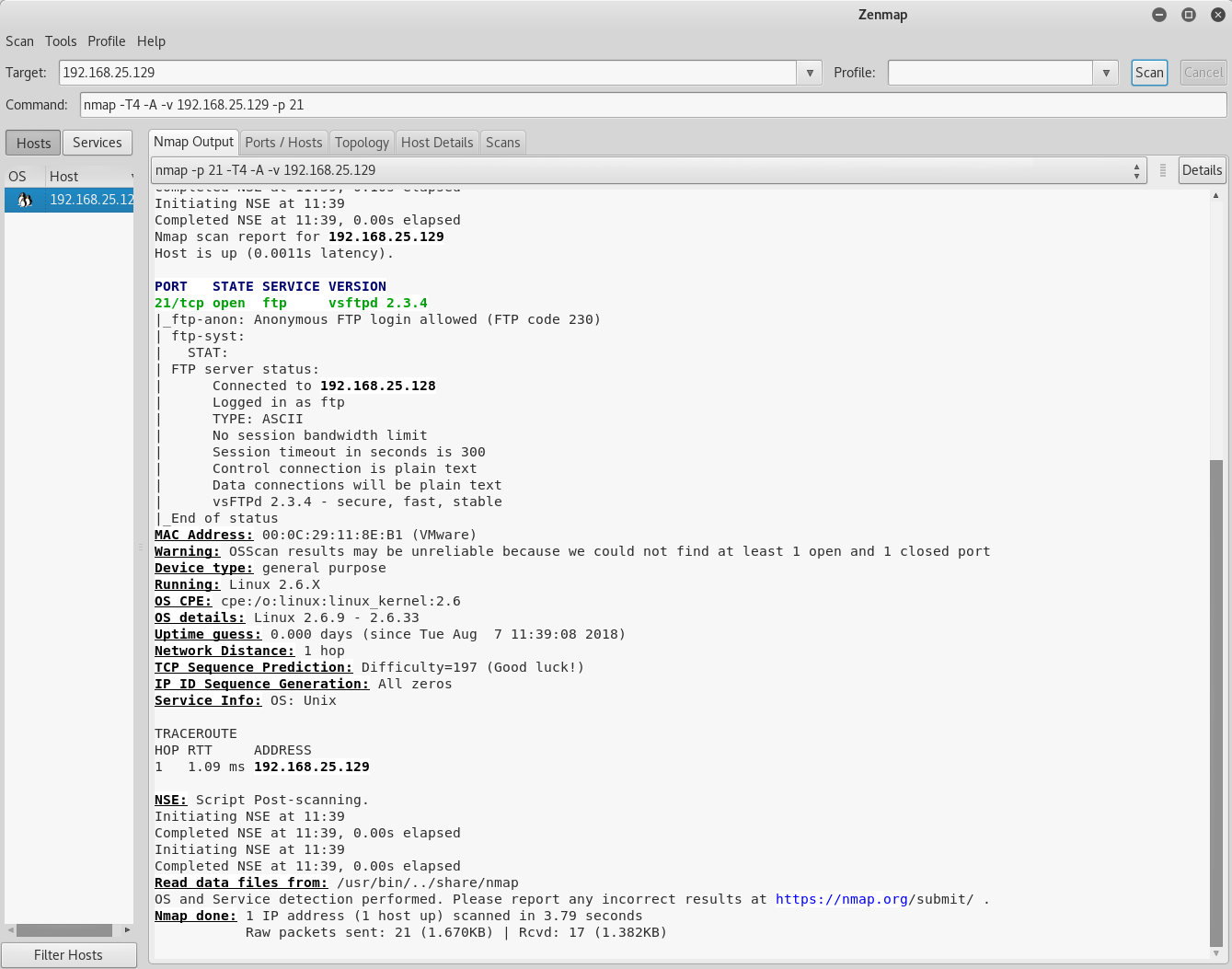Open the Scans tab

tap(503, 143)
